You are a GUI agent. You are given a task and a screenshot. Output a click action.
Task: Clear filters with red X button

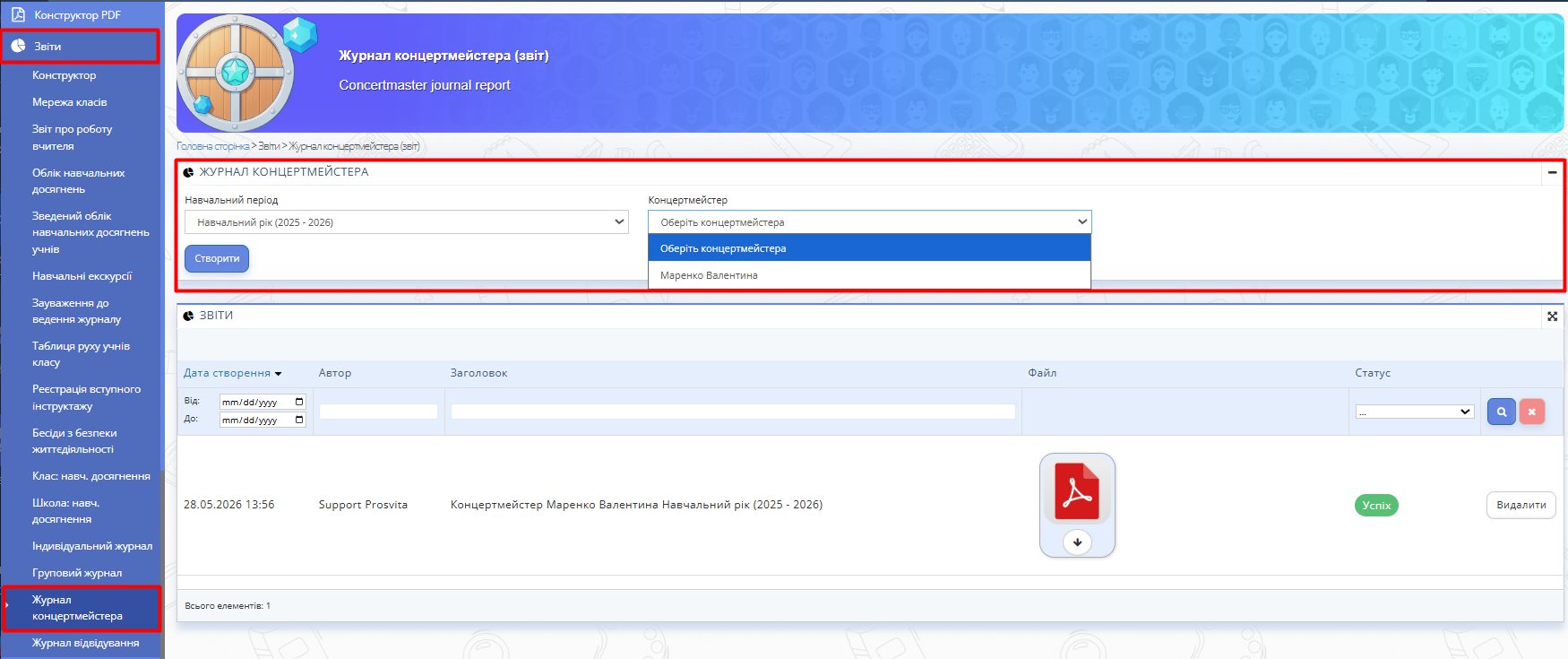(1532, 412)
